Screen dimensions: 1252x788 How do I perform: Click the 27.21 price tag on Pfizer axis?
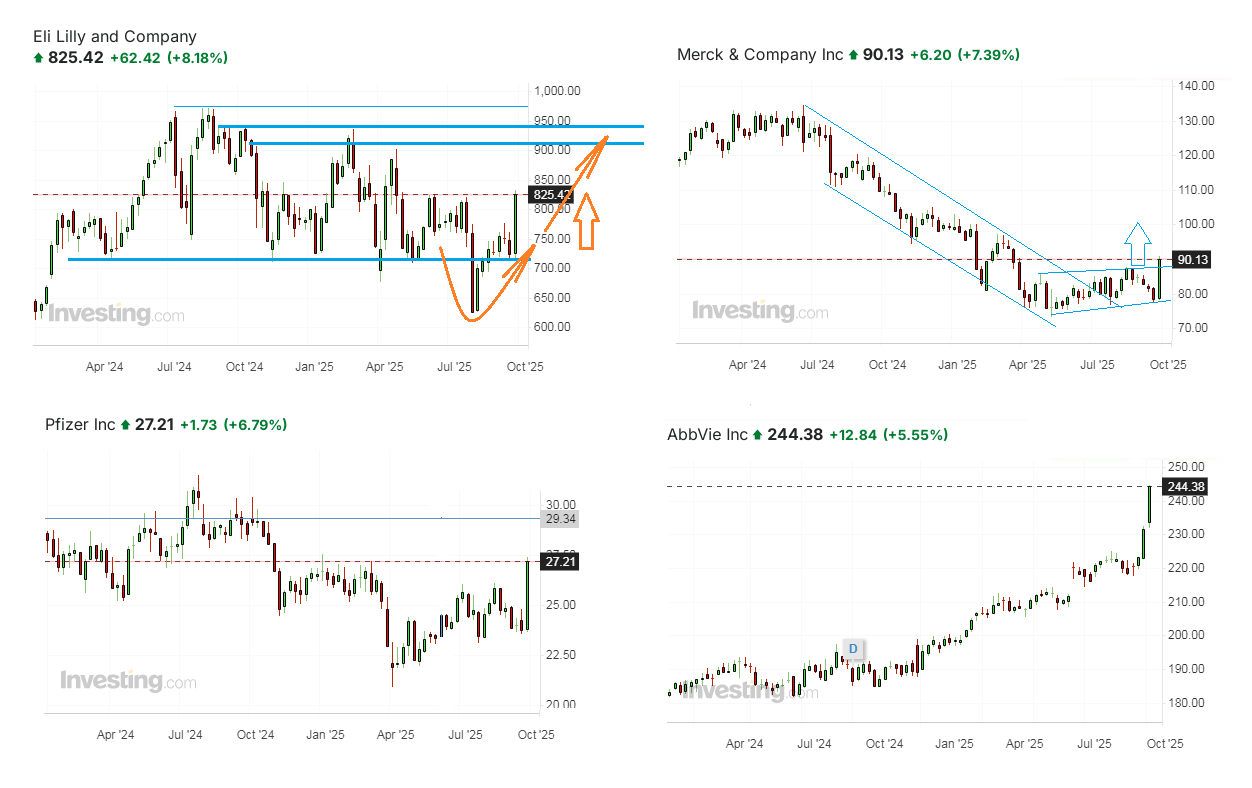559,562
